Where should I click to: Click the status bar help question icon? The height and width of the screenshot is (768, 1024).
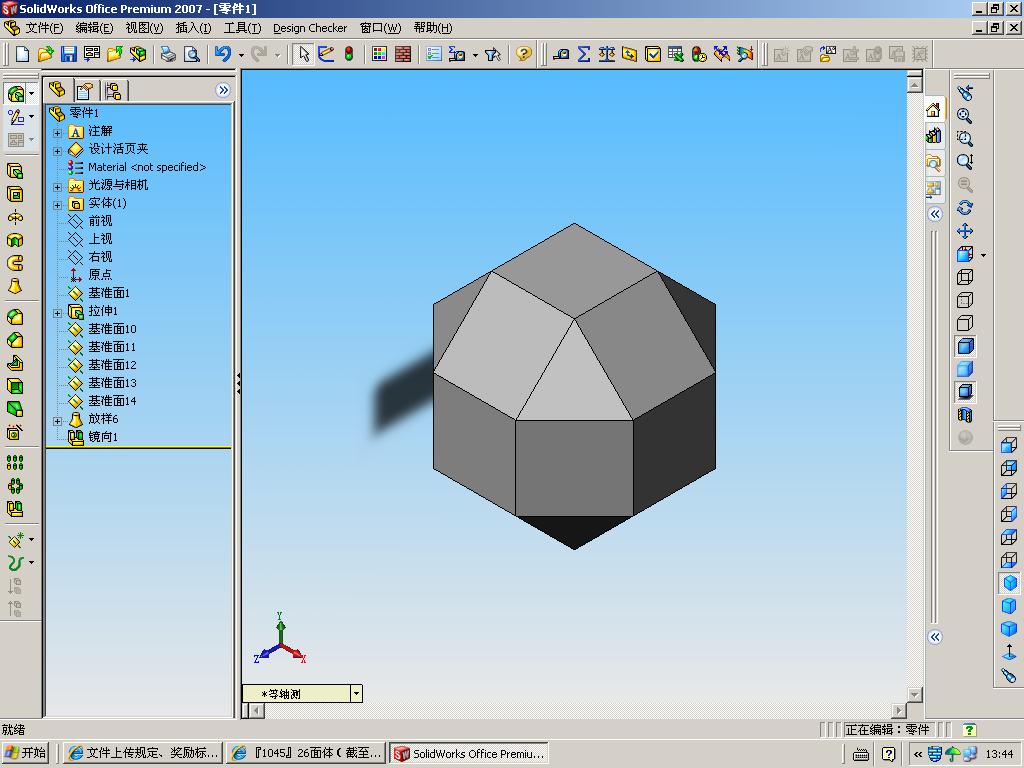click(x=969, y=729)
